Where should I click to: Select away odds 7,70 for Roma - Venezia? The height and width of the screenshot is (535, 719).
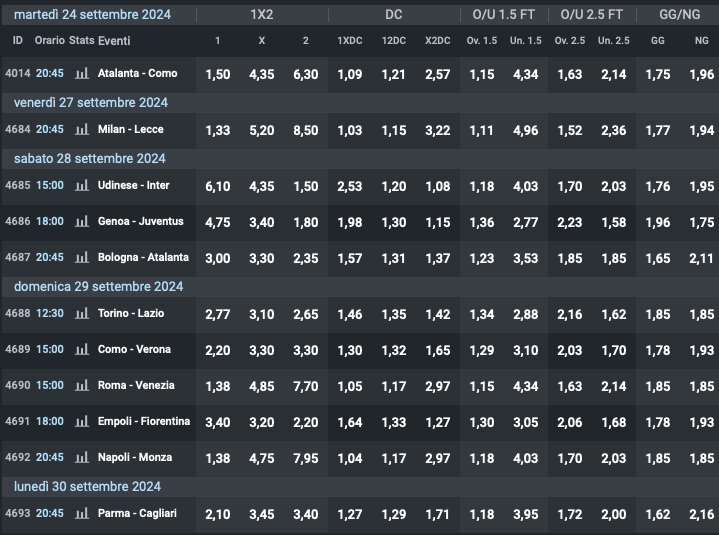[x=306, y=386]
